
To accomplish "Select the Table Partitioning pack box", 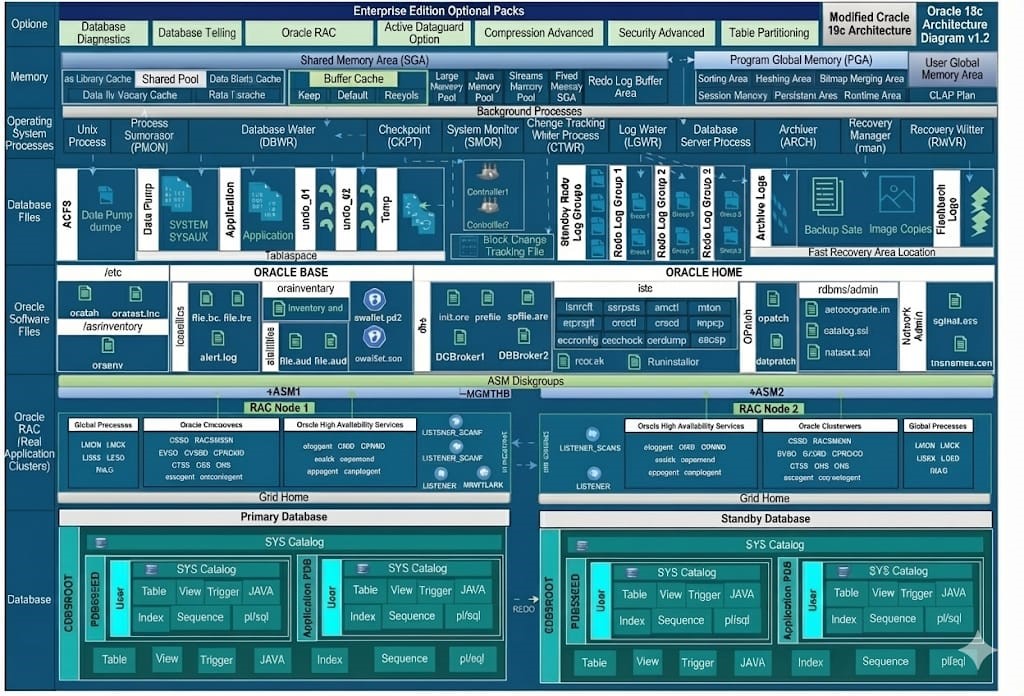I will click(768, 33).
